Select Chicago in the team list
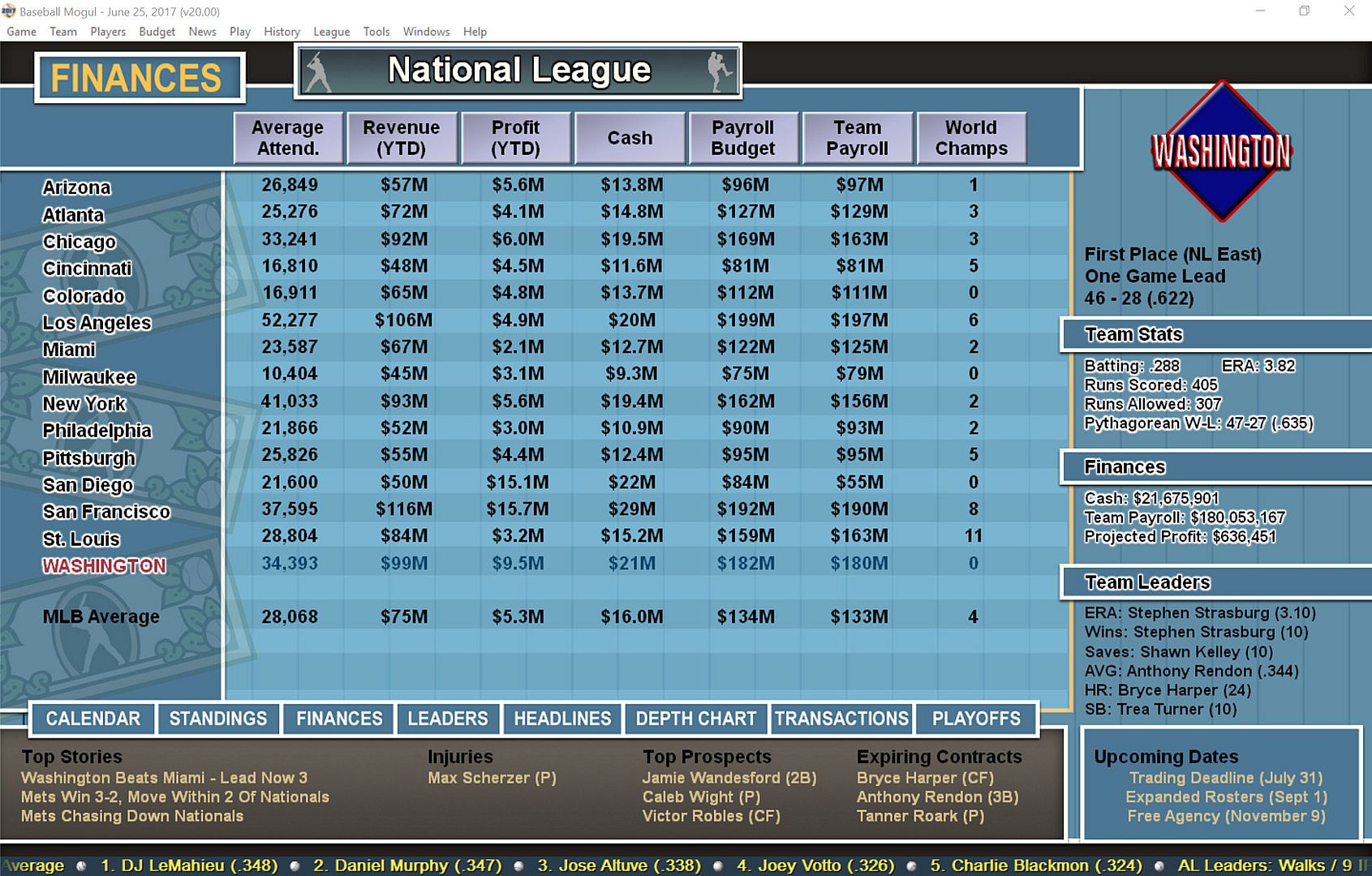 [80, 242]
